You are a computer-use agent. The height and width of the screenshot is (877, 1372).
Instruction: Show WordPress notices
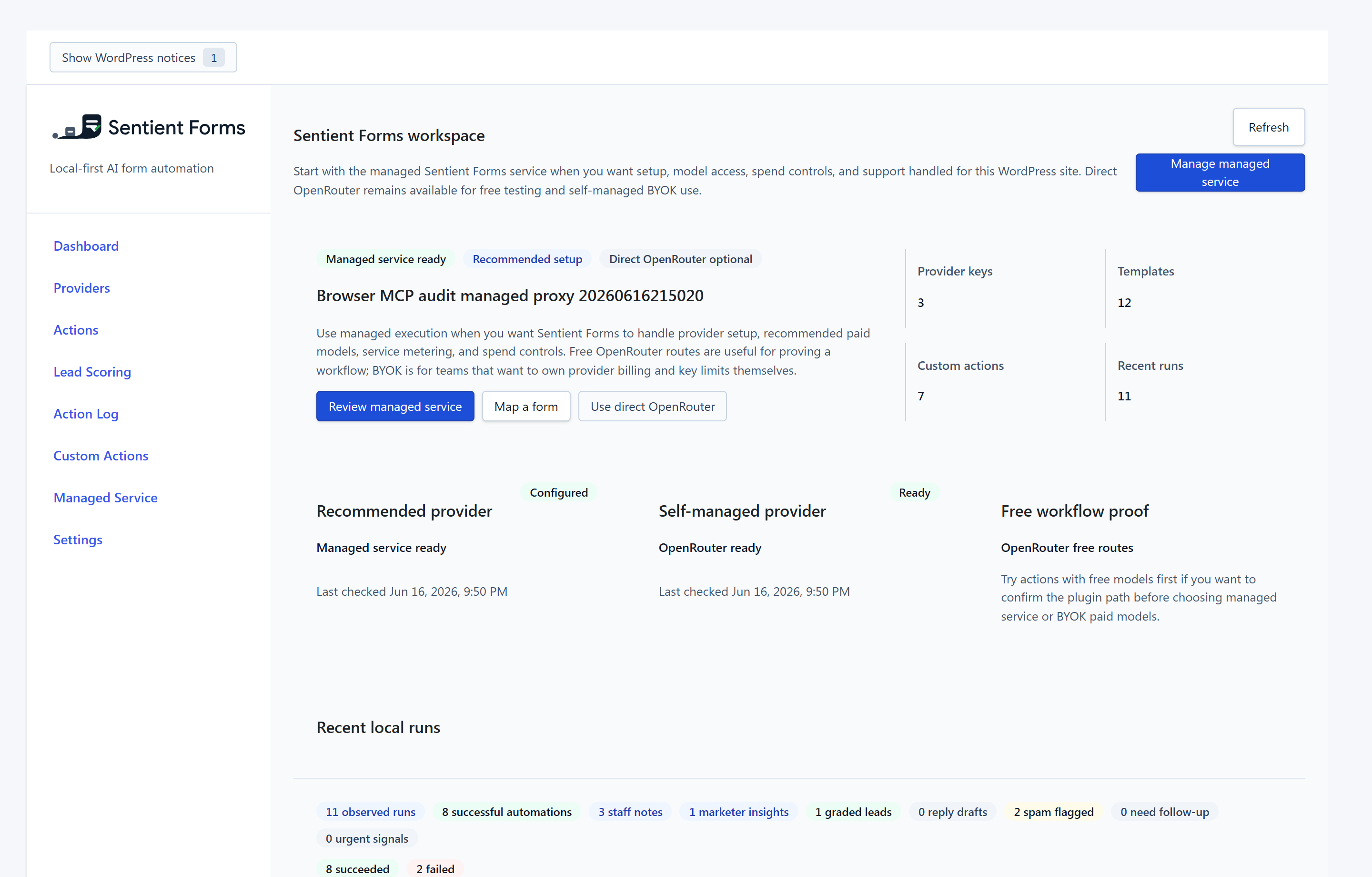tap(143, 58)
